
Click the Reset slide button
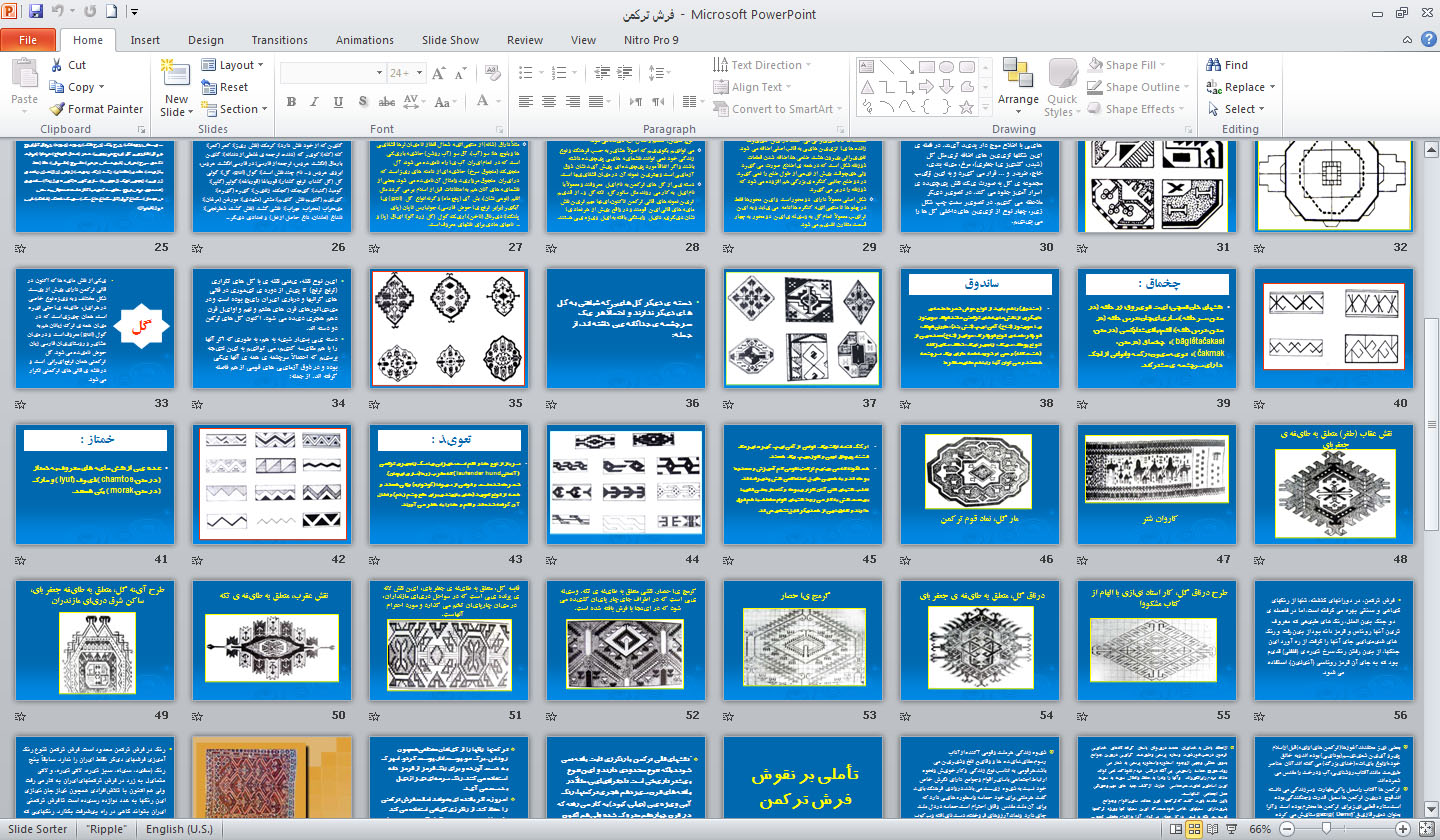(x=225, y=87)
